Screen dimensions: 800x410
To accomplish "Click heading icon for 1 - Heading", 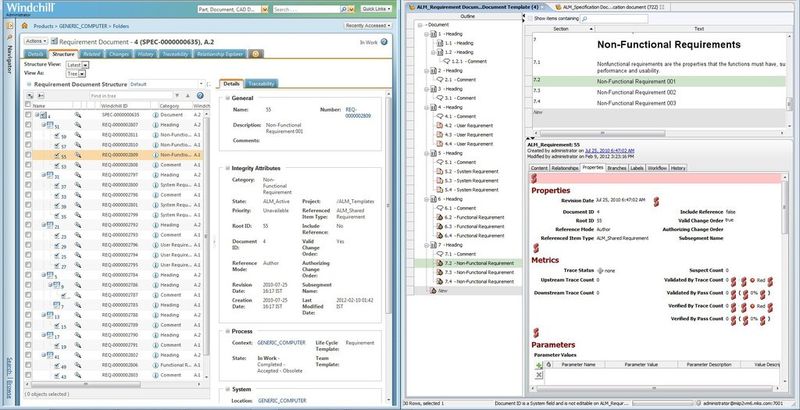I will [x=433, y=34].
